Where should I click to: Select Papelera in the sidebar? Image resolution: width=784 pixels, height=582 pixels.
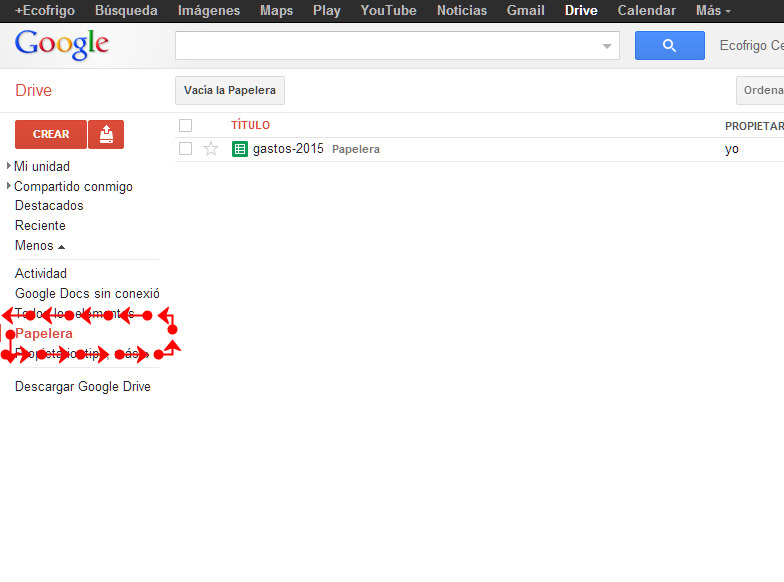click(44, 334)
